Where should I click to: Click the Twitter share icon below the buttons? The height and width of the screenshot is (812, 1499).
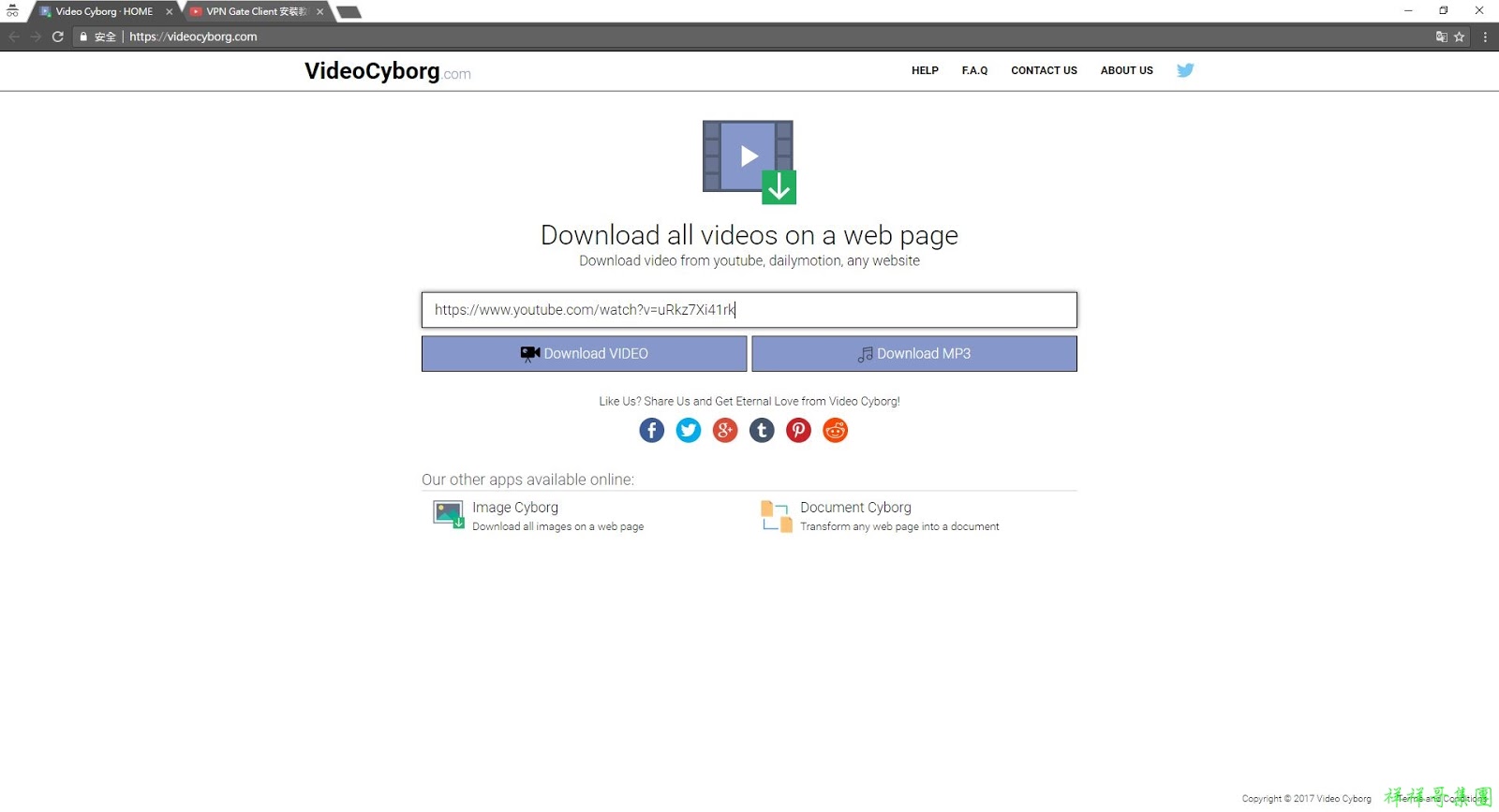click(689, 430)
